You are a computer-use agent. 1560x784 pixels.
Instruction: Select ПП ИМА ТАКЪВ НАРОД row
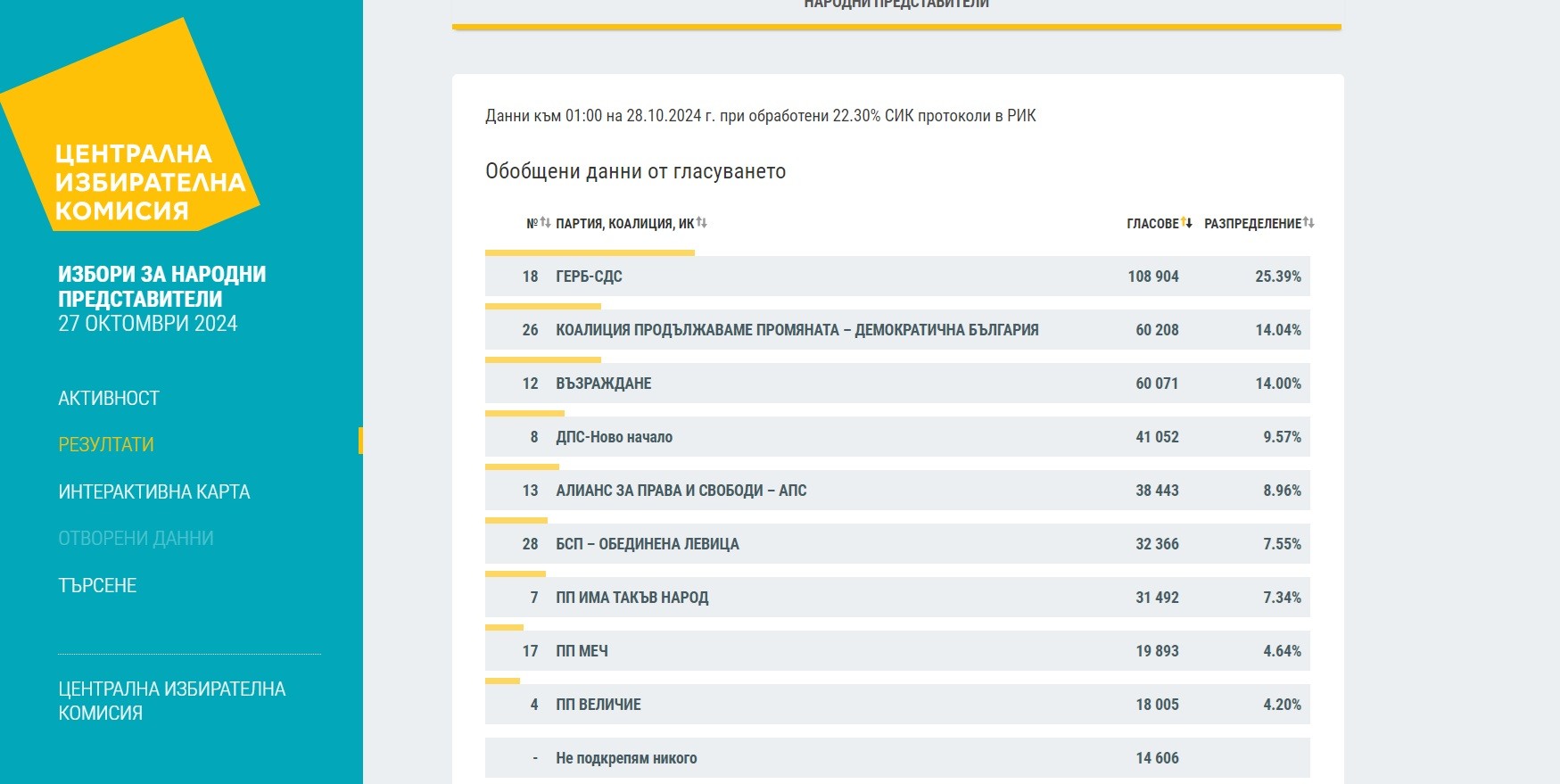pos(897,597)
